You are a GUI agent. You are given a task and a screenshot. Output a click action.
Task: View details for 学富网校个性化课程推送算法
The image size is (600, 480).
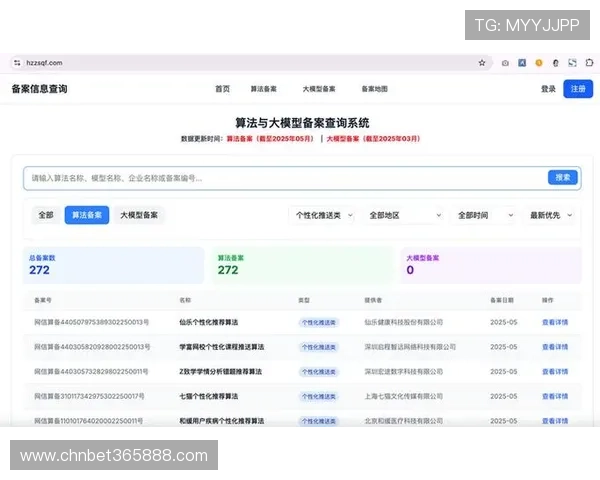tap(555, 347)
